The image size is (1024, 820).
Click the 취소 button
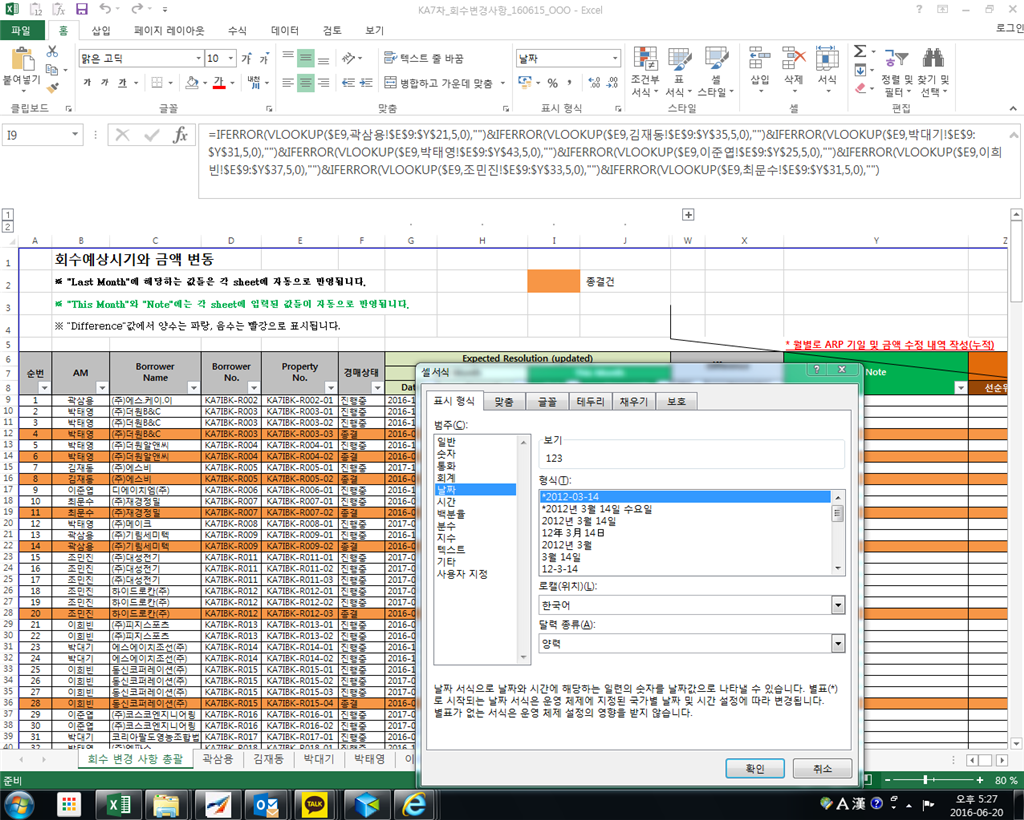coord(822,768)
